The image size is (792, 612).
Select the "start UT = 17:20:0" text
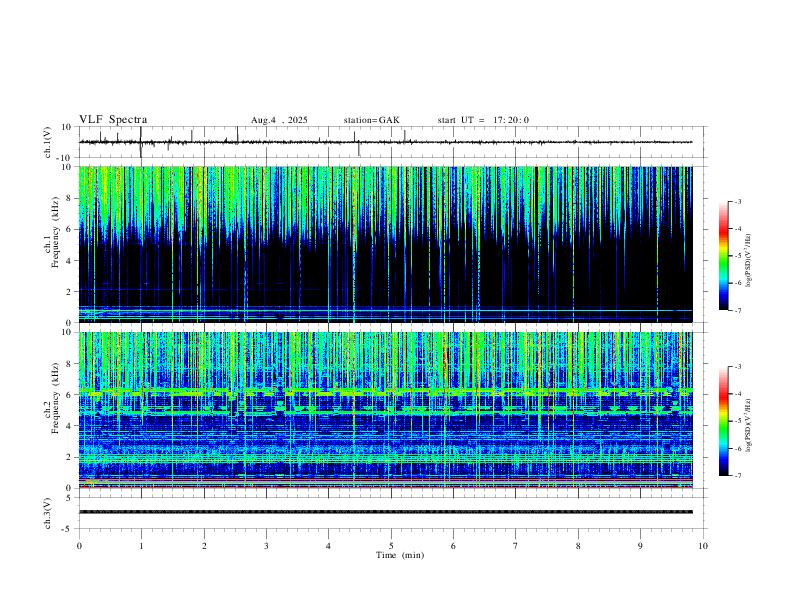pos(483,120)
